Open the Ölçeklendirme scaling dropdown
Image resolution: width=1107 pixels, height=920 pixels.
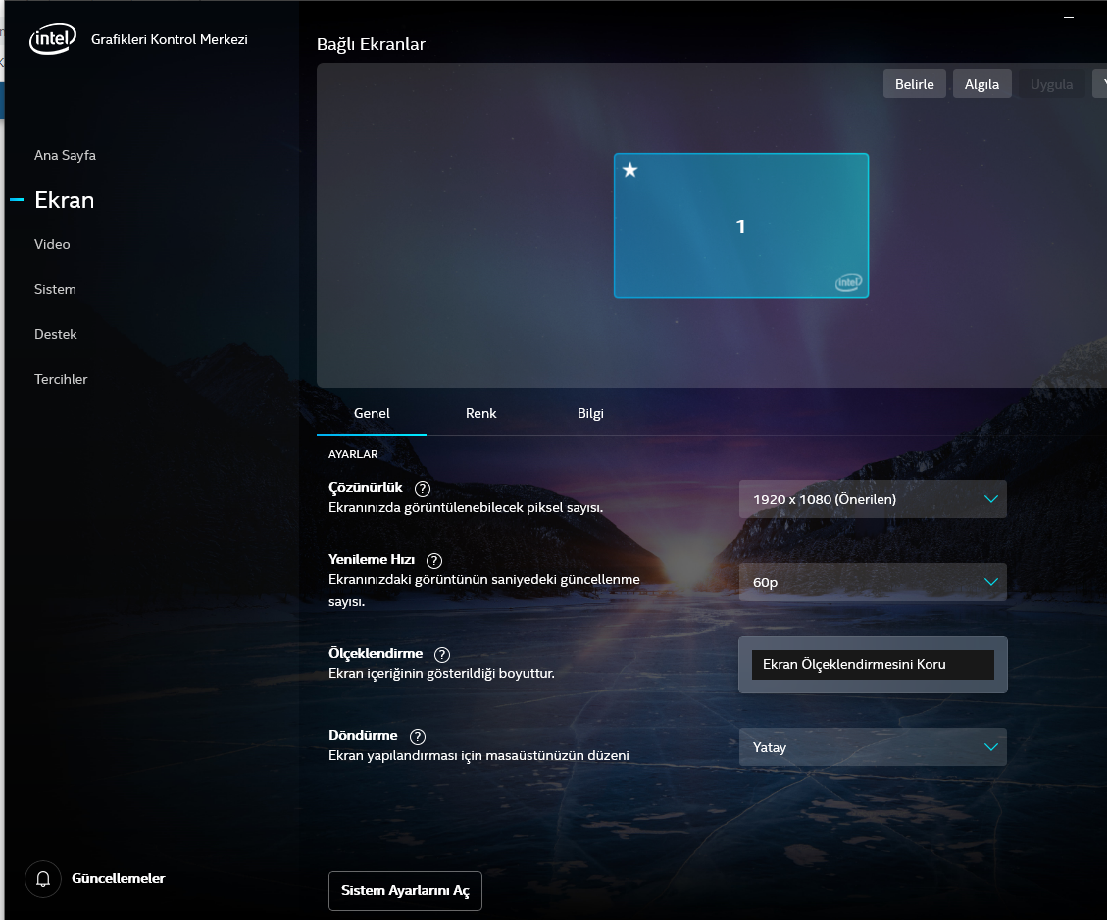point(873,664)
